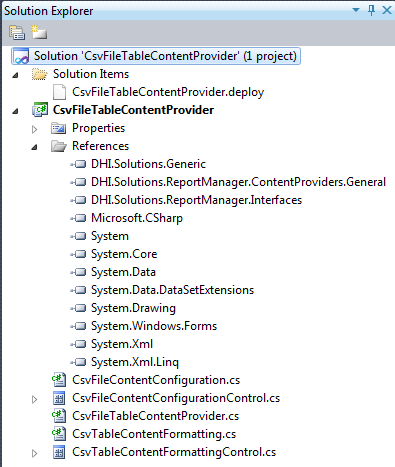The image size is (395, 467).
Task: Select CsvFileTableContentProvider.cs file
Action: point(156,416)
